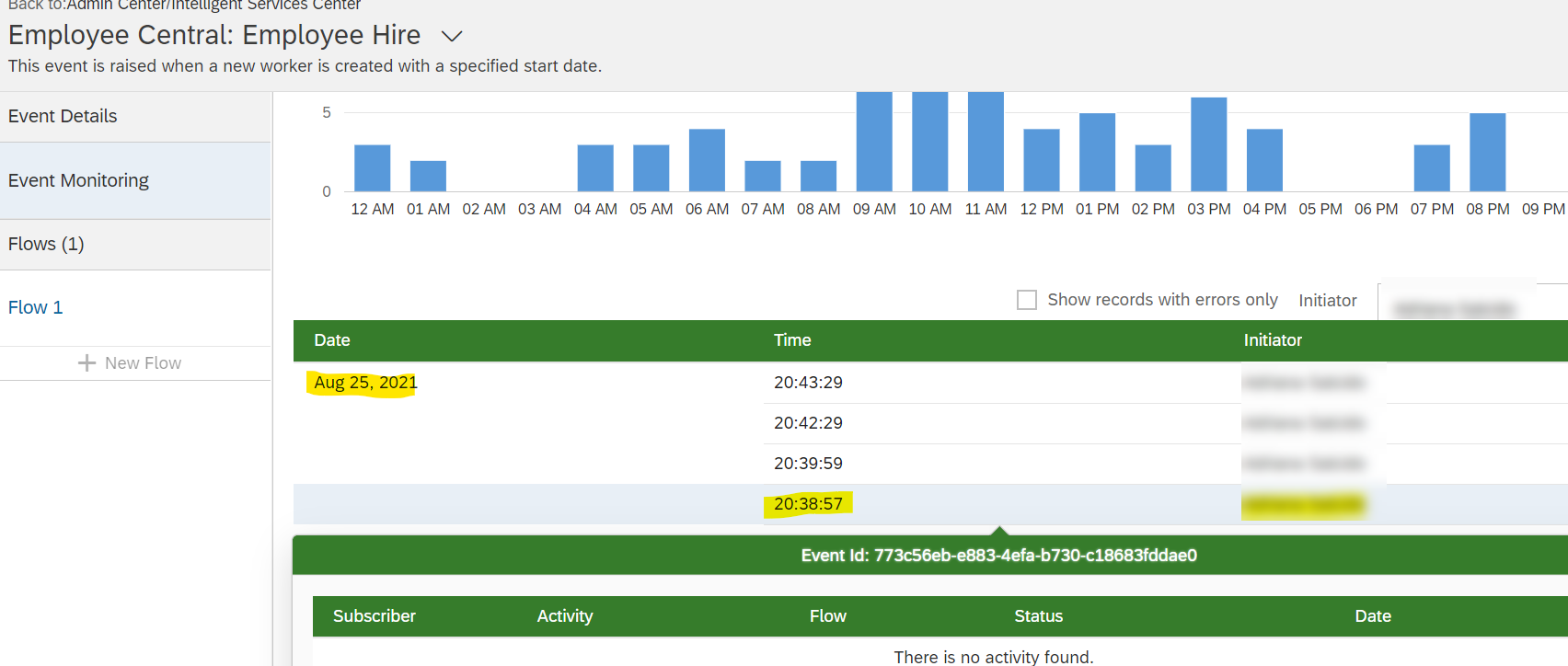
Task: Click the 02 PM bar in chart
Action: click(x=1153, y=167)
